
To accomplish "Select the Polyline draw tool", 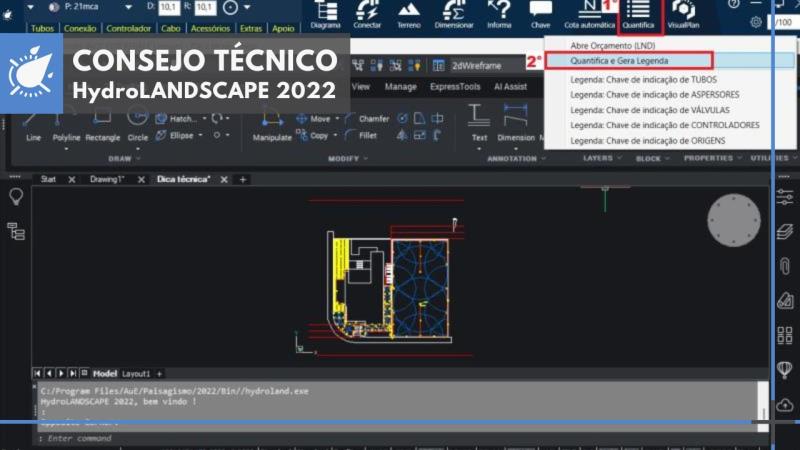I will [x=66, y=127].
